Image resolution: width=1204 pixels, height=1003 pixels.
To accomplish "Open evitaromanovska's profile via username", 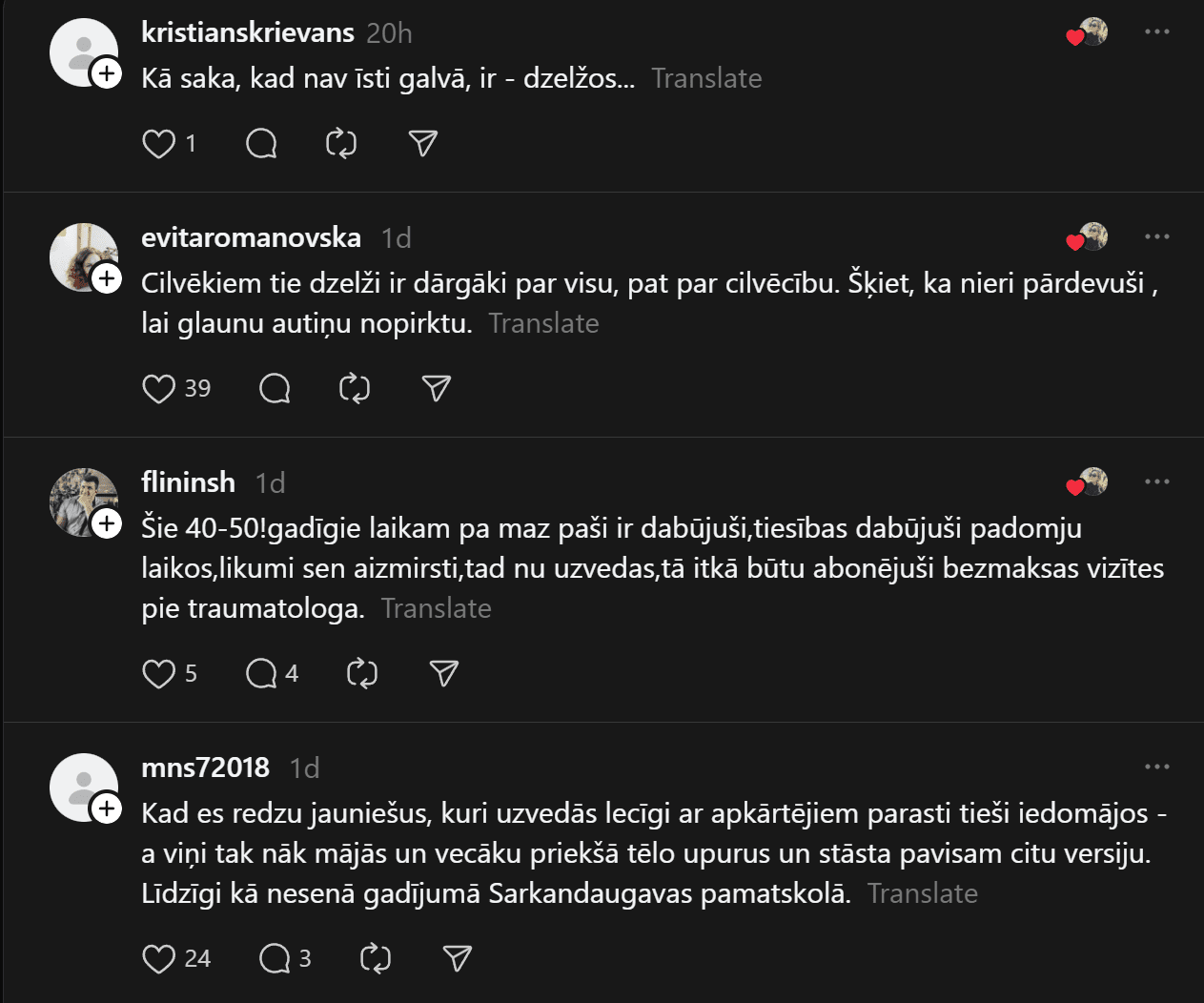I will pos(251,237).
